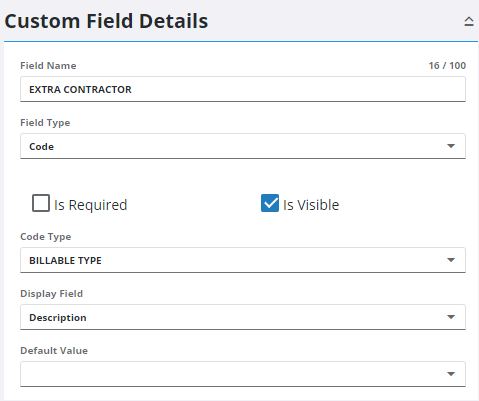The image size is (479, 401).
Task: Click the Display Field label
Action: 51,294
